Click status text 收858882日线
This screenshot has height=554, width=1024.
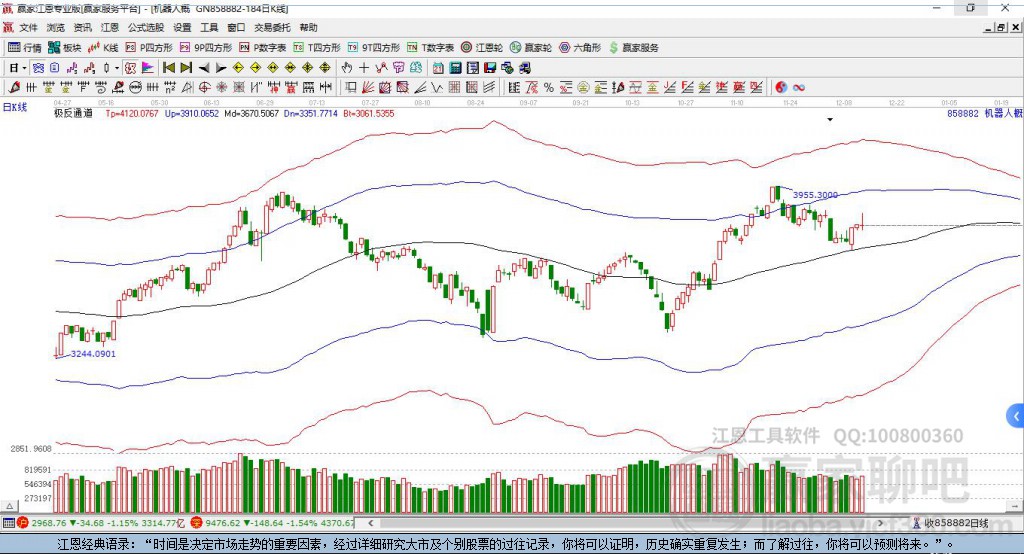pyautogui.click(x=956, y=523)
